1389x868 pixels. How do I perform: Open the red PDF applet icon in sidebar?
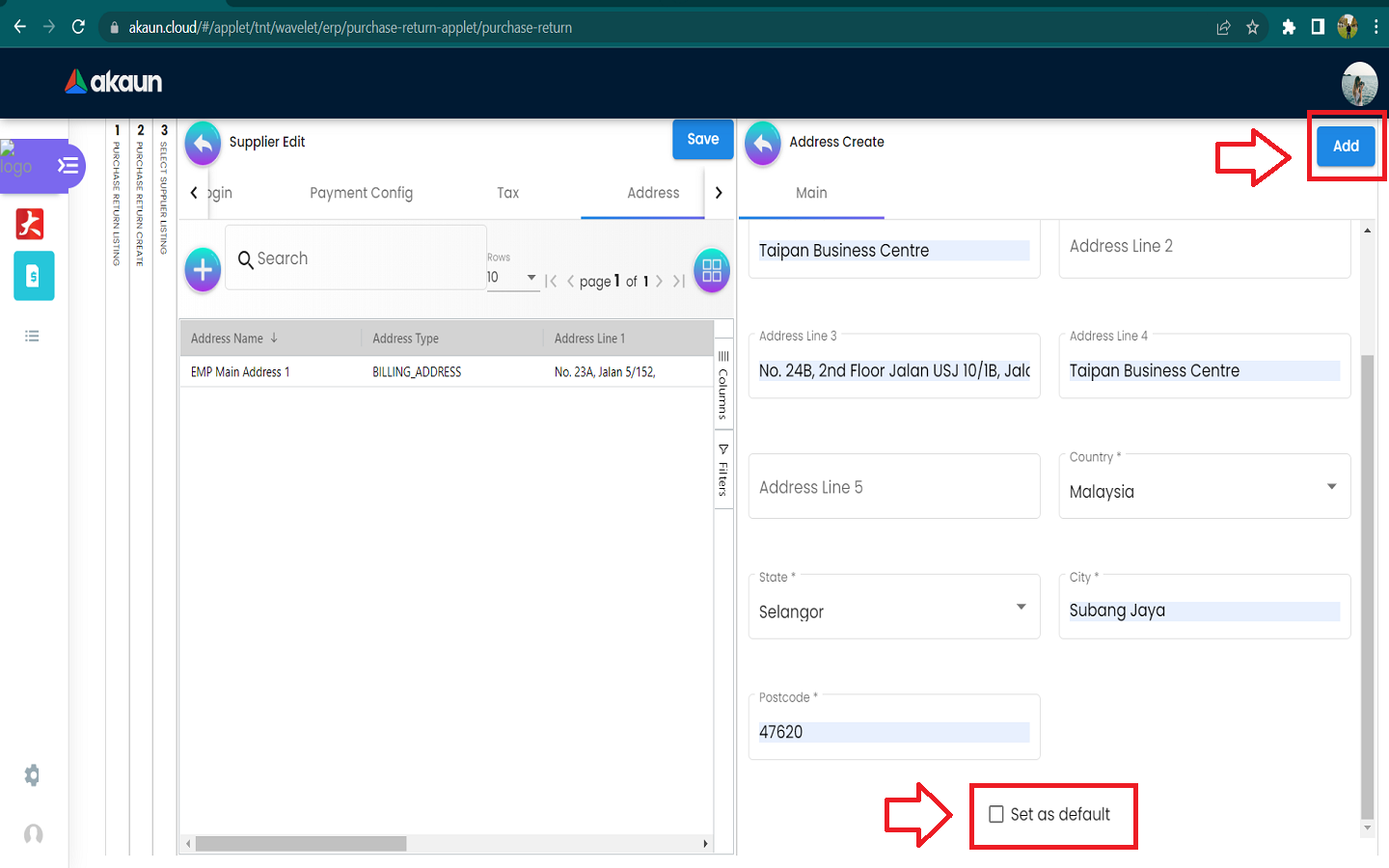pos(30,224)
